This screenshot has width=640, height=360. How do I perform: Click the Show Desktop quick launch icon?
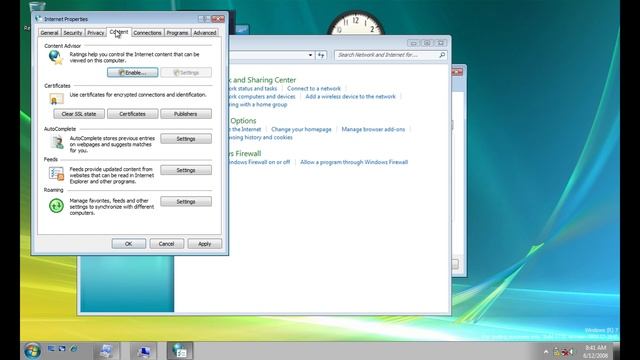(x=51, y=349)
